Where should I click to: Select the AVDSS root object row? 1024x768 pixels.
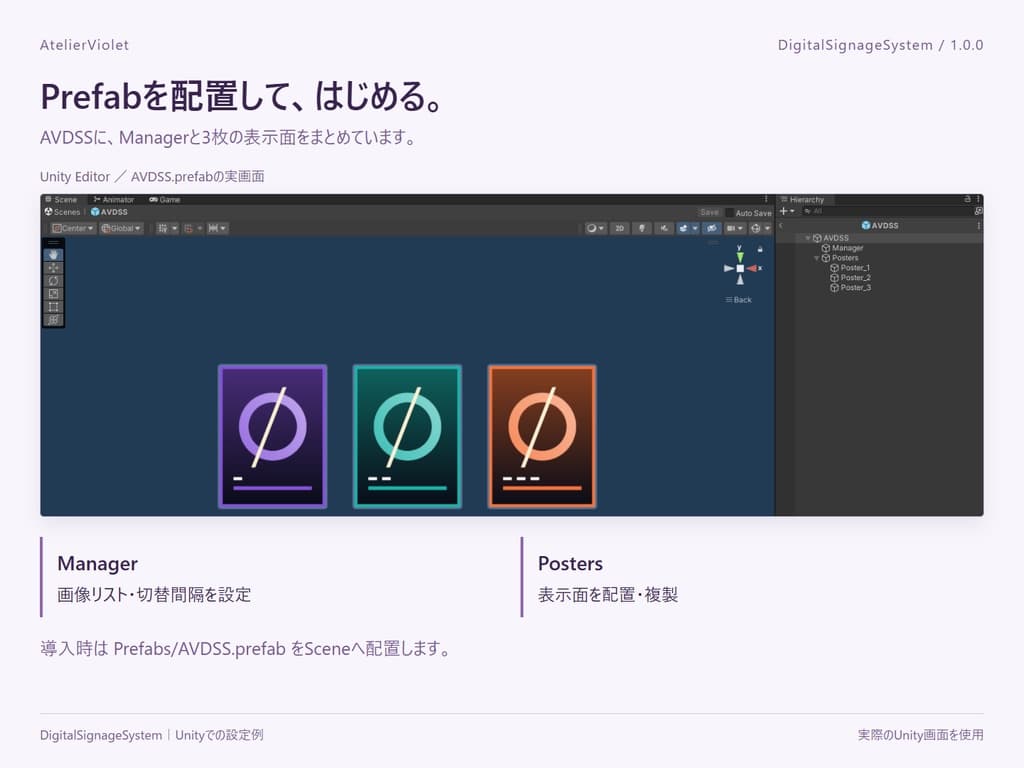(880, 238)
